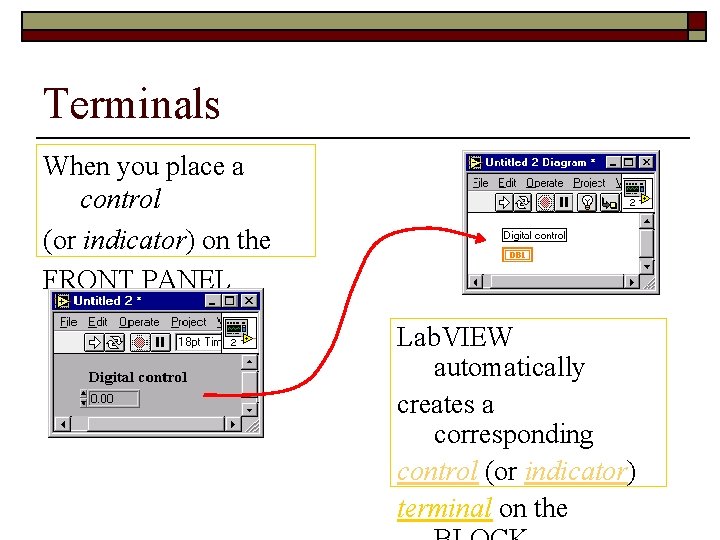Click LabVIEW title icon of Untitled 2 window
The height and width of the screenshot is (540, 720).
coord(63,301)
